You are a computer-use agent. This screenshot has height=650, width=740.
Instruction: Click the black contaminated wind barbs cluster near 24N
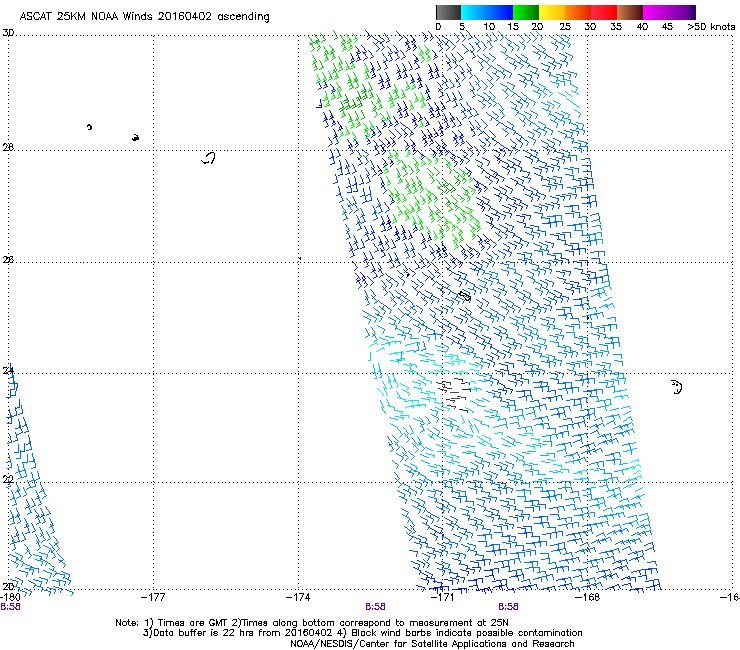(x=454, y=395)
